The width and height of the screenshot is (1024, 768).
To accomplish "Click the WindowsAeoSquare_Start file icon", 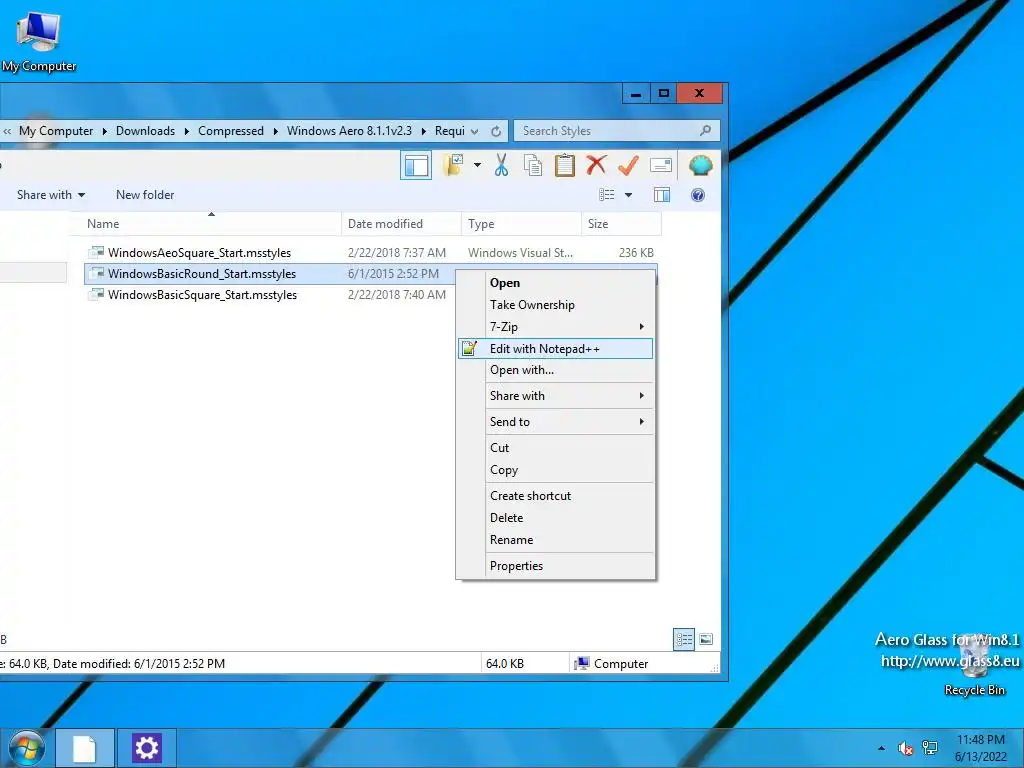I will [96, 252].
